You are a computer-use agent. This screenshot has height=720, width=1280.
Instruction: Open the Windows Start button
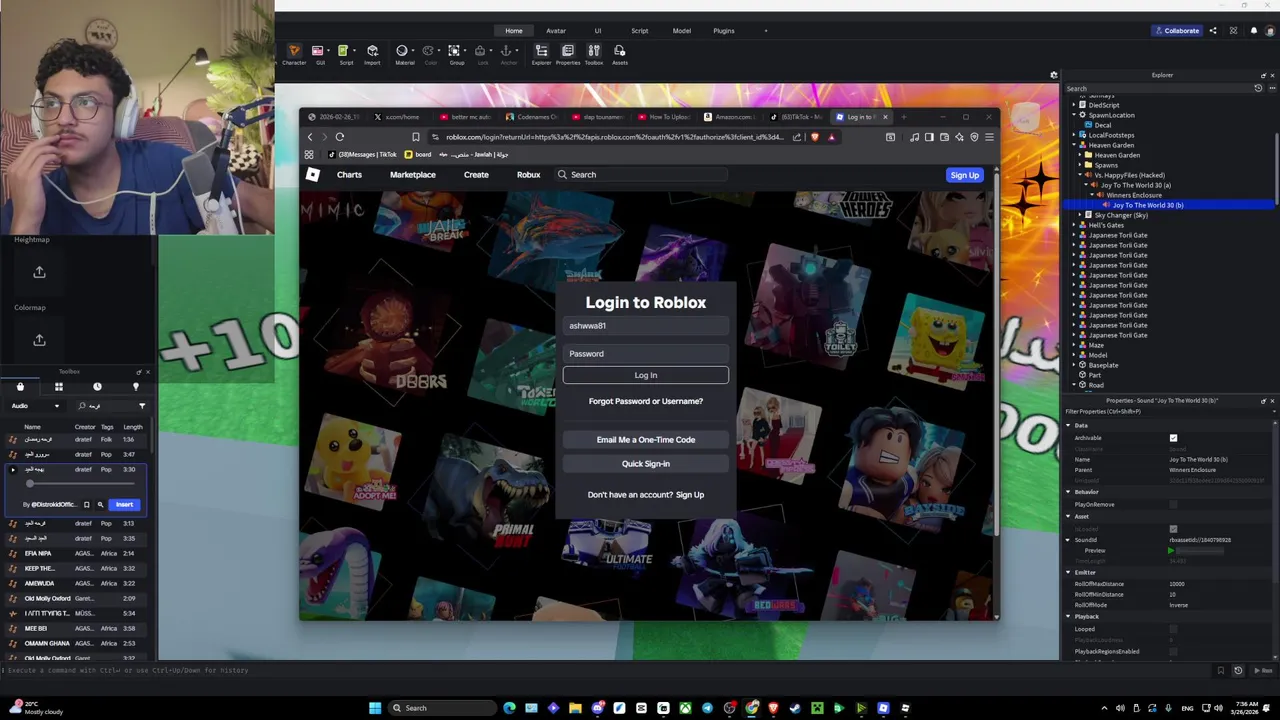375,708
